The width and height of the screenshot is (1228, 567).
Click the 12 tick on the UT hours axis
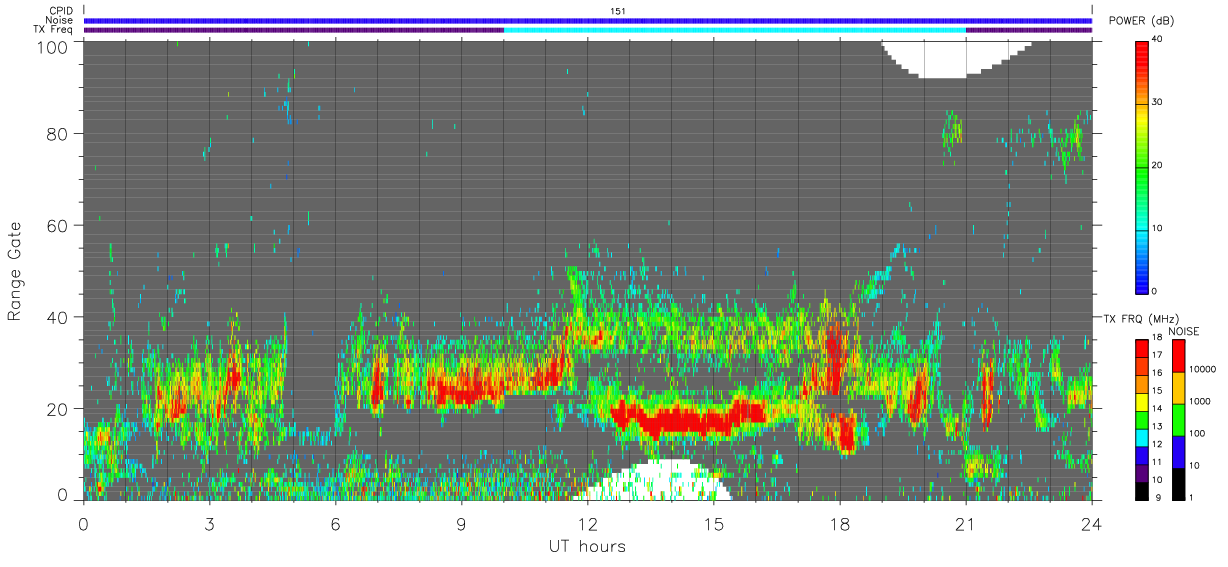click(x=587, y=523)
